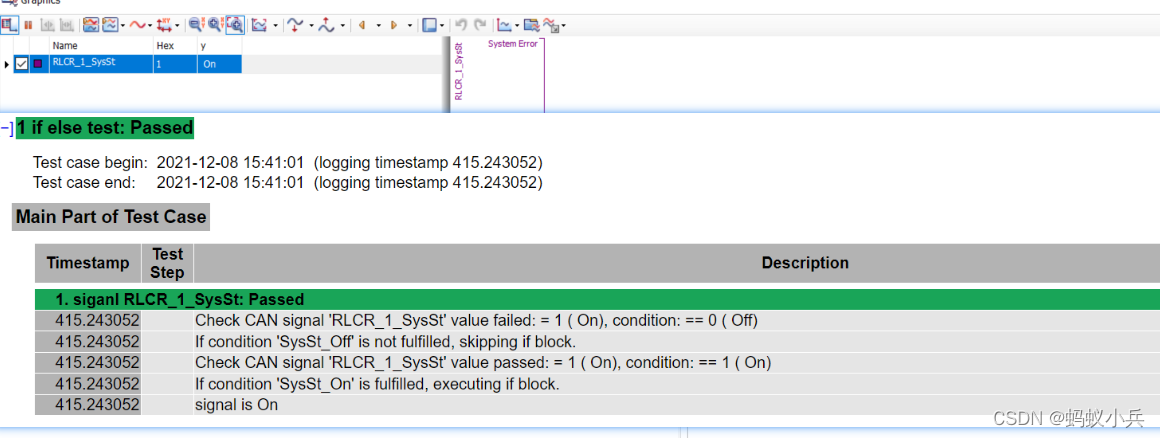Select the XY axis mode icon
The image size is (1160, 438).
[x=164, y=25]
